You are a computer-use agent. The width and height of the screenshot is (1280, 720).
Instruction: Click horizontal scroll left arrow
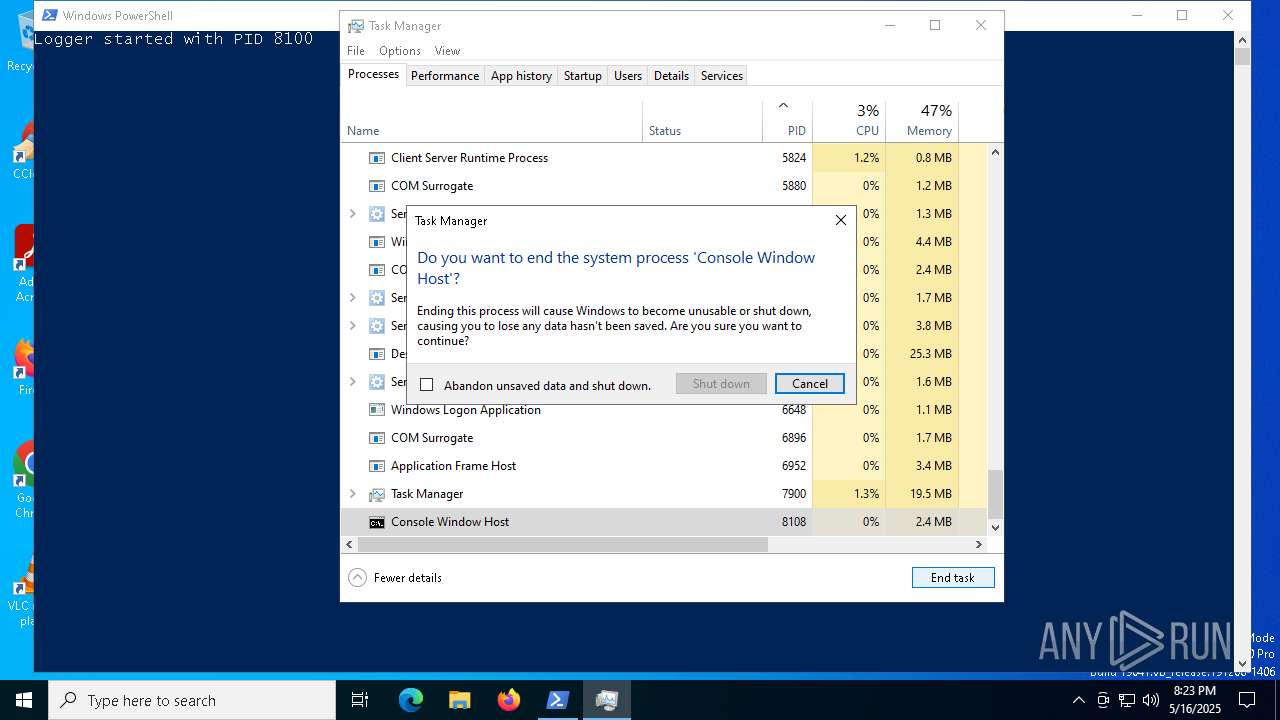[x=349, y=545]
